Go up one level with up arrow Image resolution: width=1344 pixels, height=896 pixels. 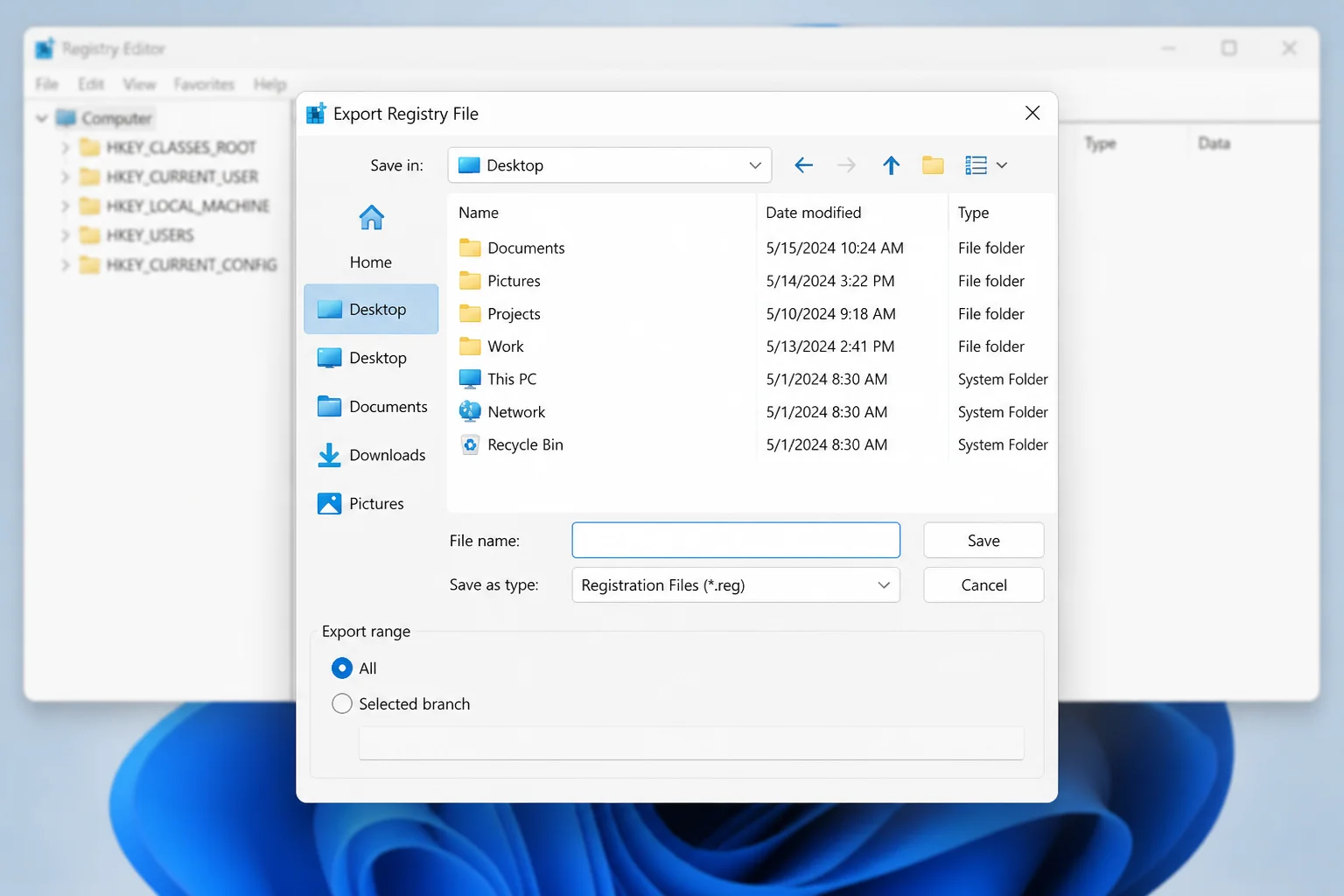pos(891,165)
